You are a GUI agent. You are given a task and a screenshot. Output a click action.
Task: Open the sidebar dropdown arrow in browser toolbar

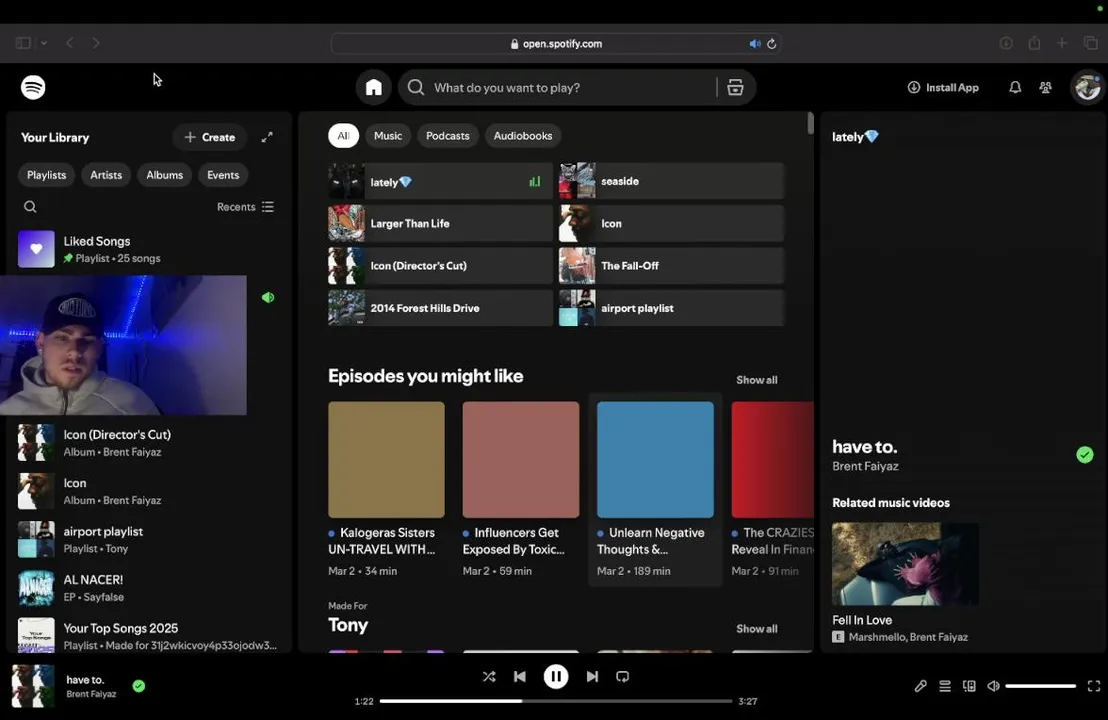(x=44, y=43)
